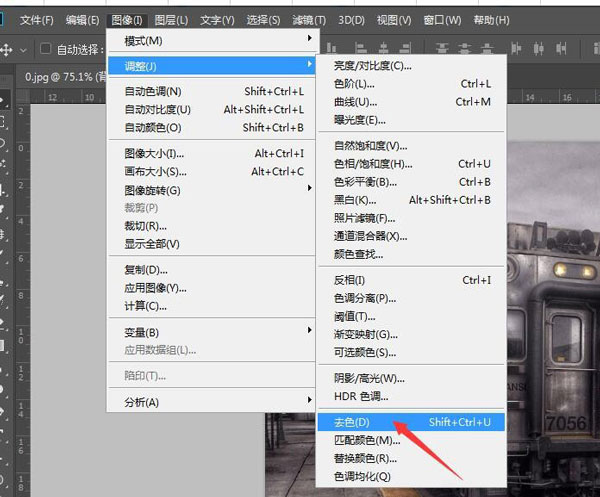Viewport: 600px width, 497px height.
Task: Select 图像大小(I)... in Image menu
Action: pyautogui.click(x=212, y=154)
